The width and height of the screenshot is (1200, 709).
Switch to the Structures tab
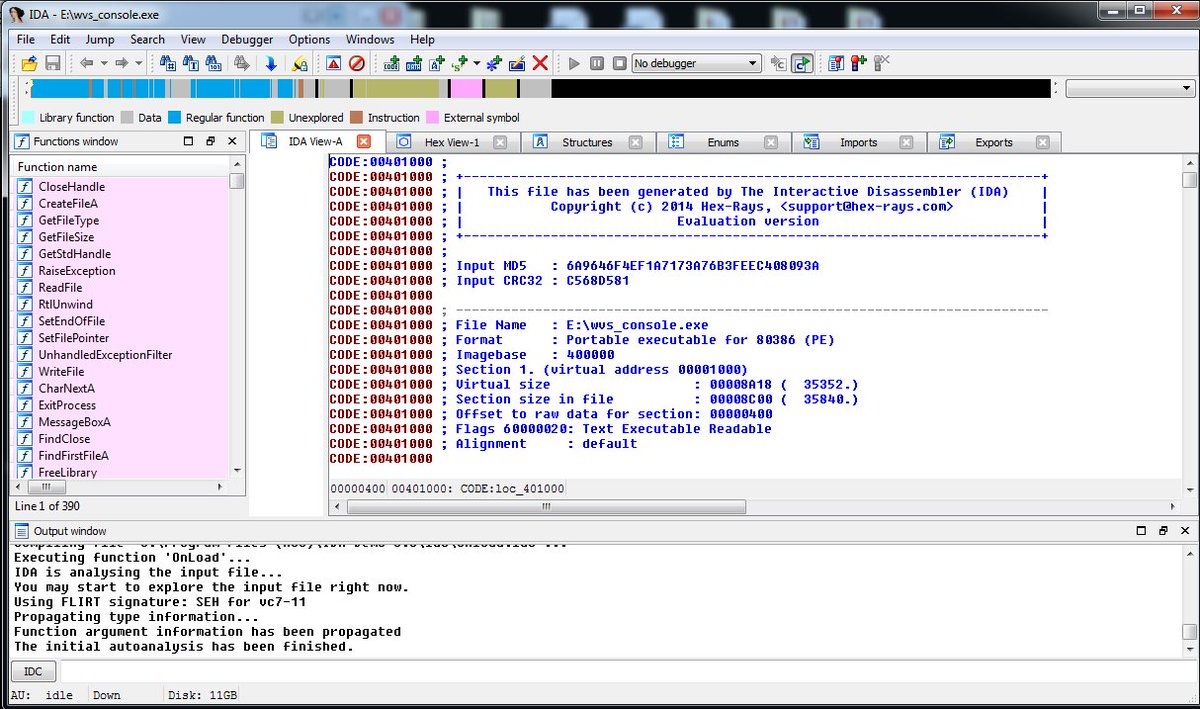point(587,142)
